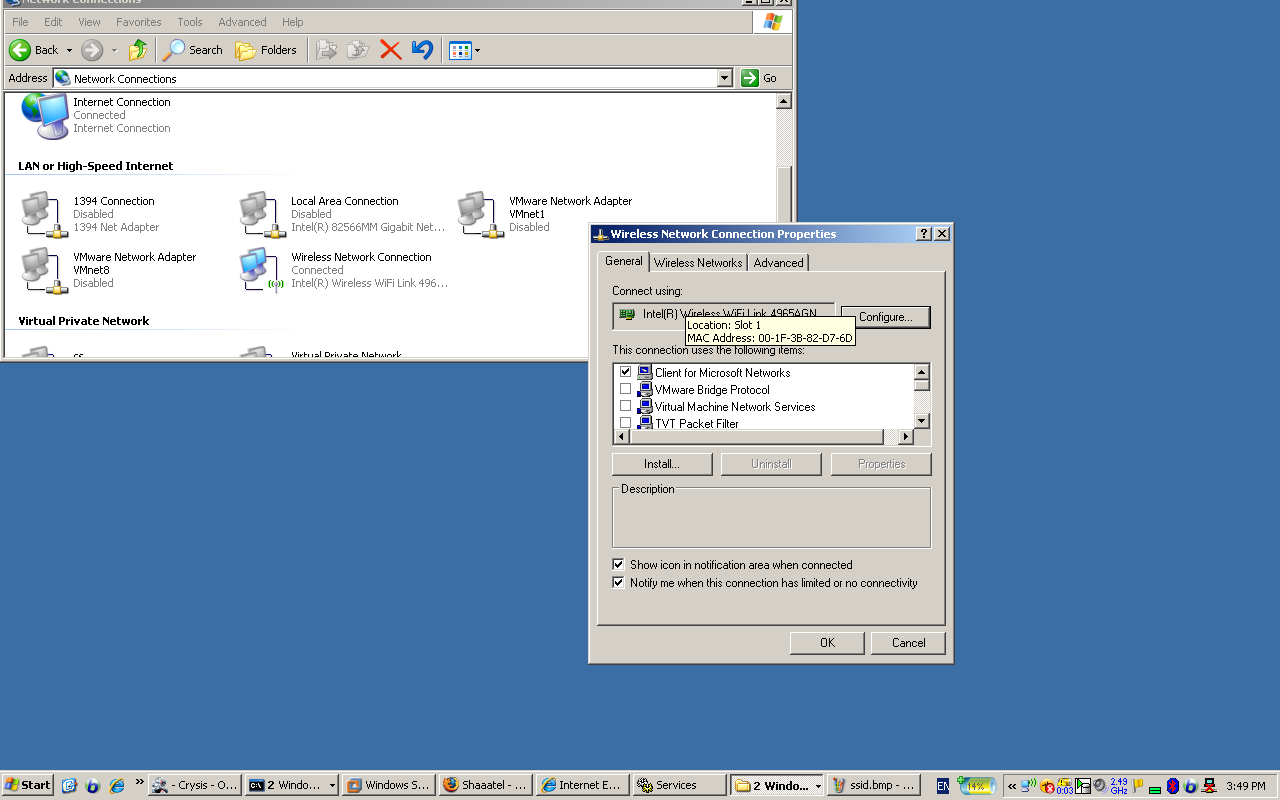
Task: Click the Views toolbar icon
Action: click(x=460, y=50)
